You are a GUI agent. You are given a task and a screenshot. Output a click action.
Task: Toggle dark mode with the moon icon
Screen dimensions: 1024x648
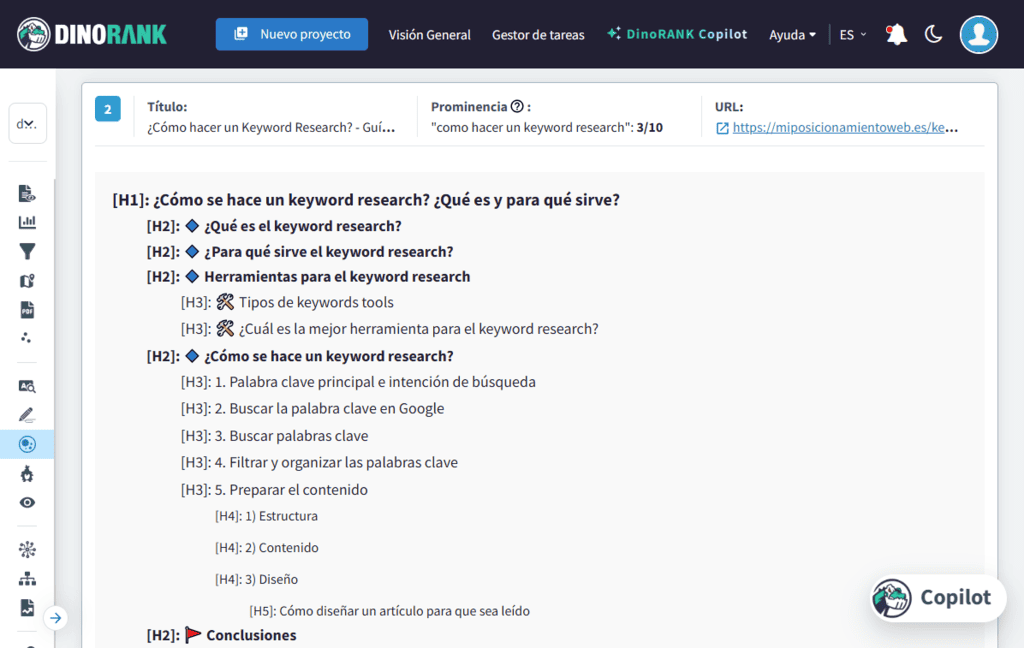tap(933, 35)
